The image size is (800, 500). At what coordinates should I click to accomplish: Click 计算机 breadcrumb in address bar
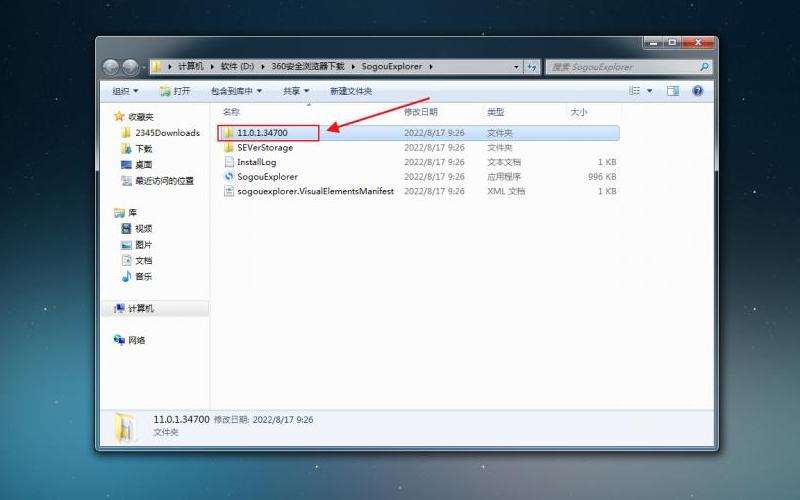click(x=190, y=66)
